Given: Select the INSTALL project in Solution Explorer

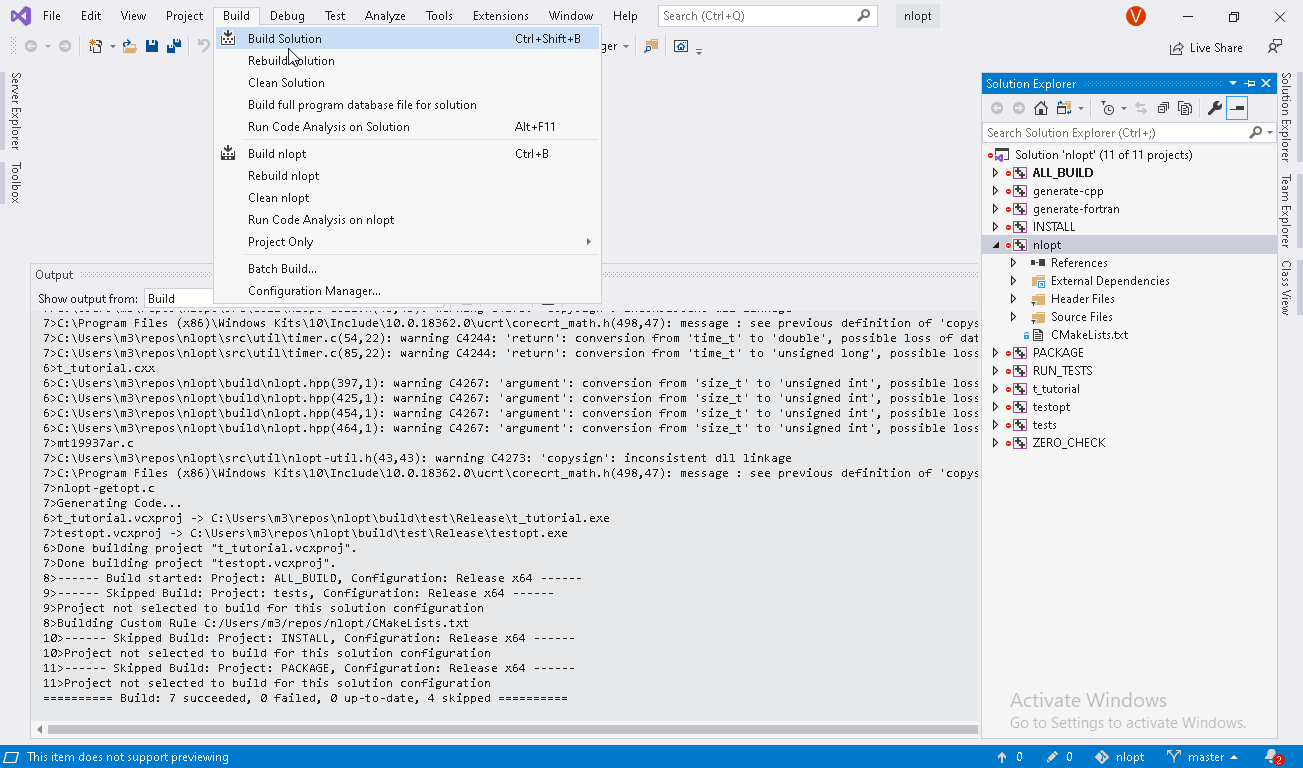Looking at the screenshot, I should click(1053, 227).
